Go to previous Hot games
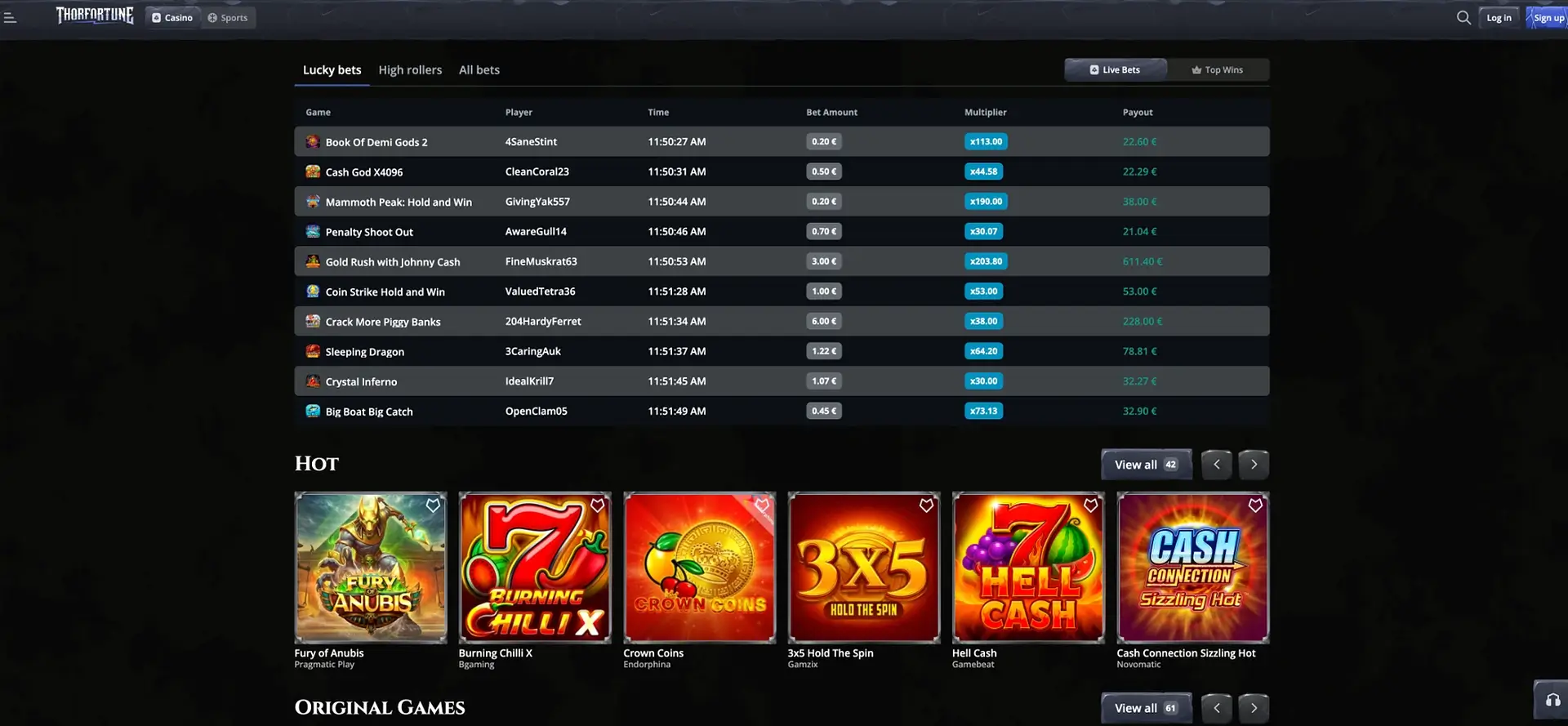The width and height of the screenshot is (1568, 726). pyautogui.click(x=1217, y=465)
